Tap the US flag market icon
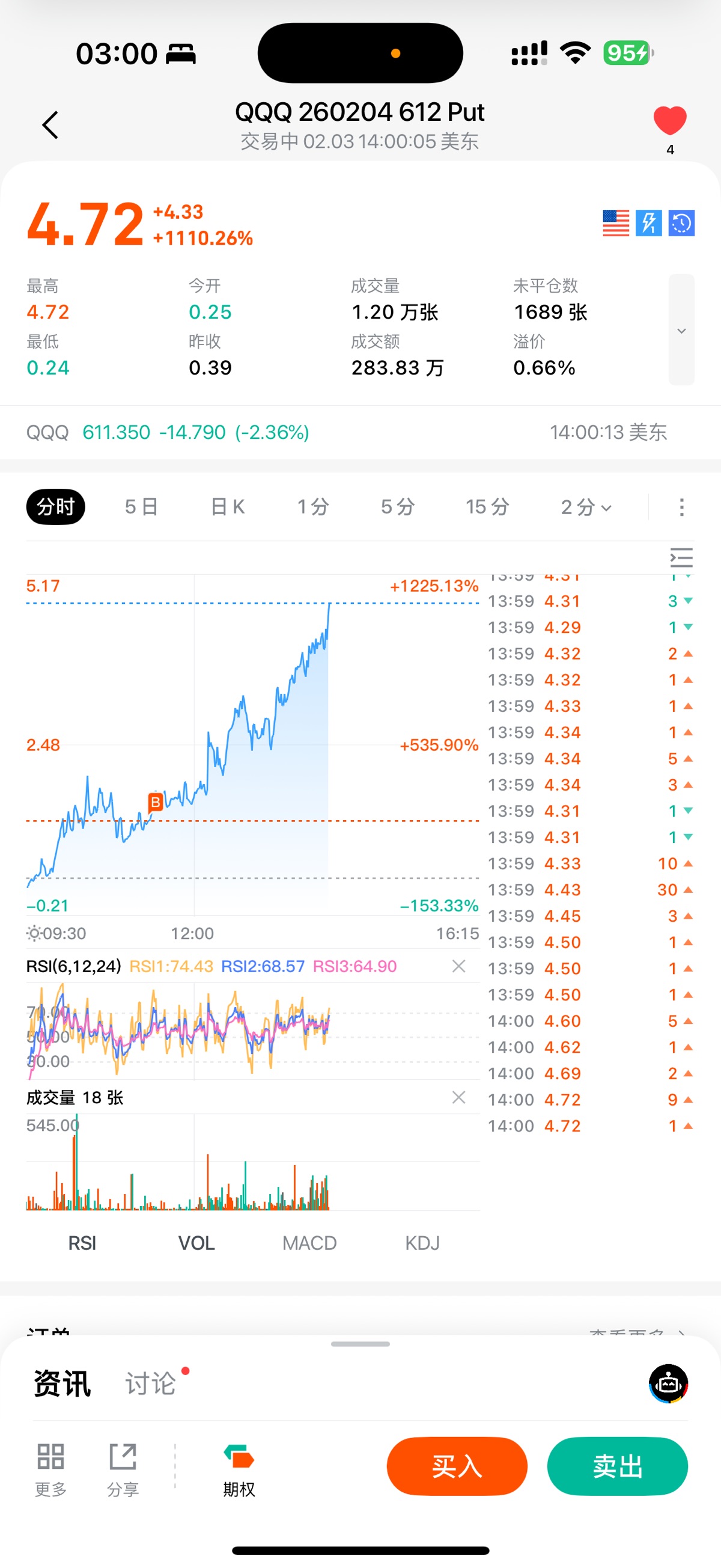 pyautogui.click(x=616, y=224)
